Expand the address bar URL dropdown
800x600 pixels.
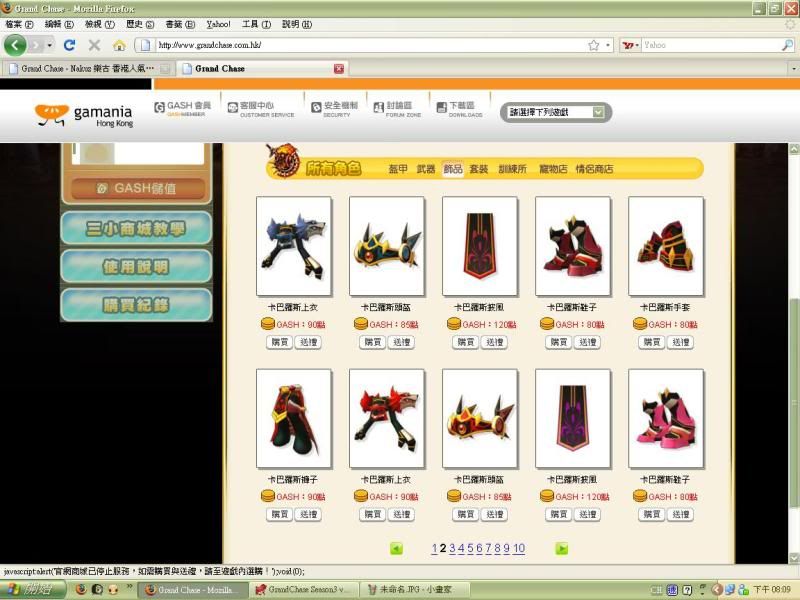608,45
